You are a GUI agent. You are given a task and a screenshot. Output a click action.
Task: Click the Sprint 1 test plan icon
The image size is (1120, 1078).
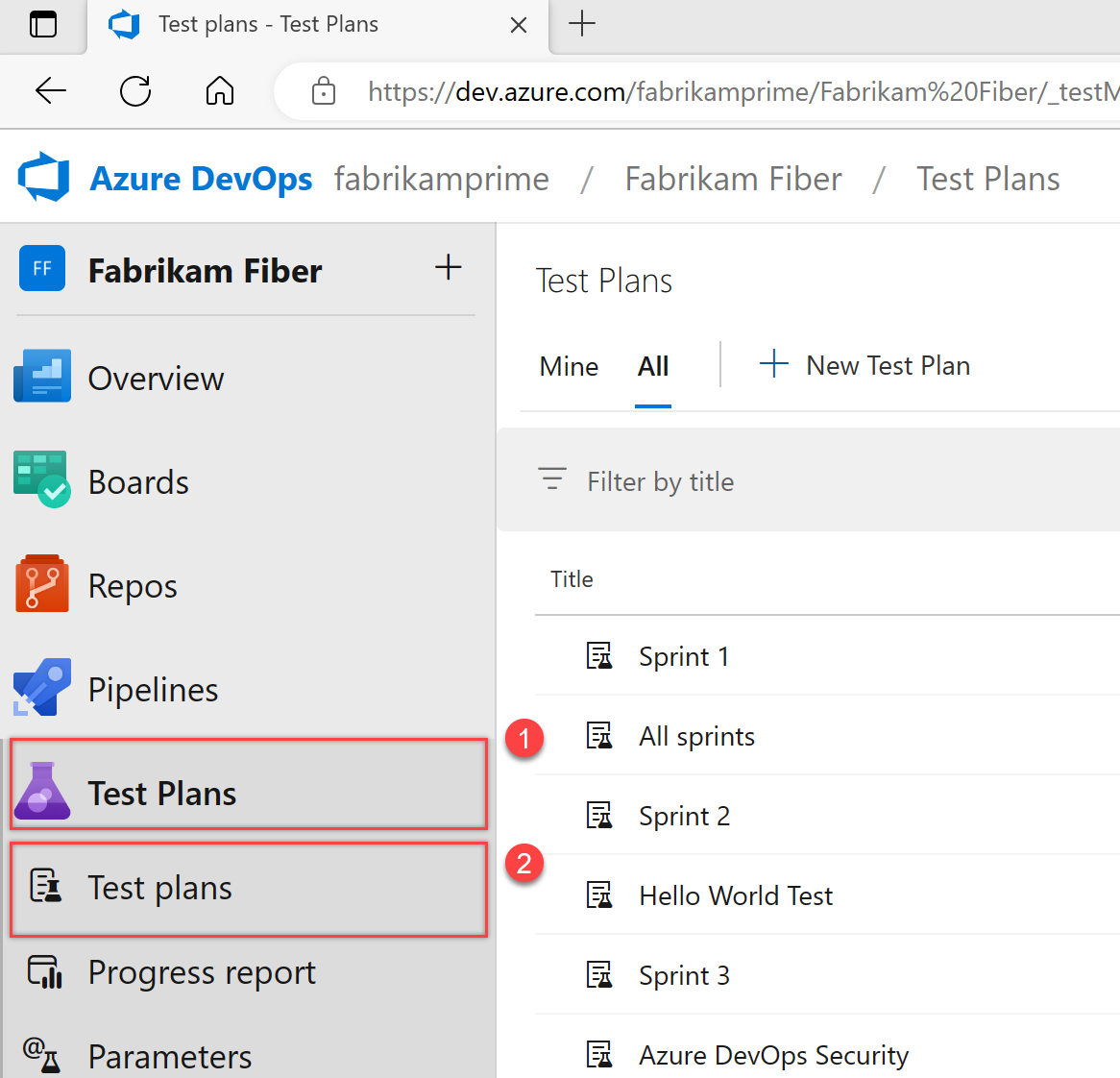coord(599,655)
